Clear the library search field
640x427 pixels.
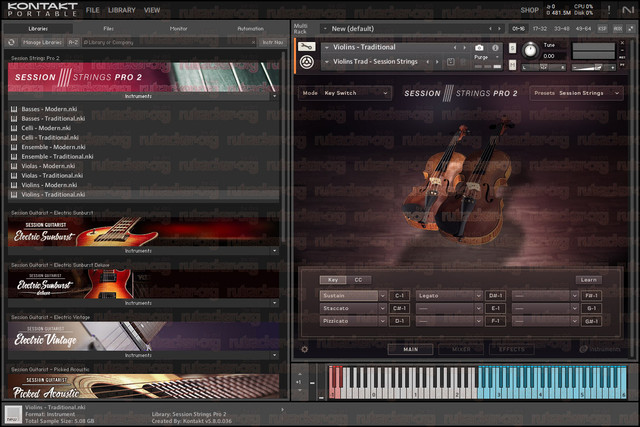[253, 42]
